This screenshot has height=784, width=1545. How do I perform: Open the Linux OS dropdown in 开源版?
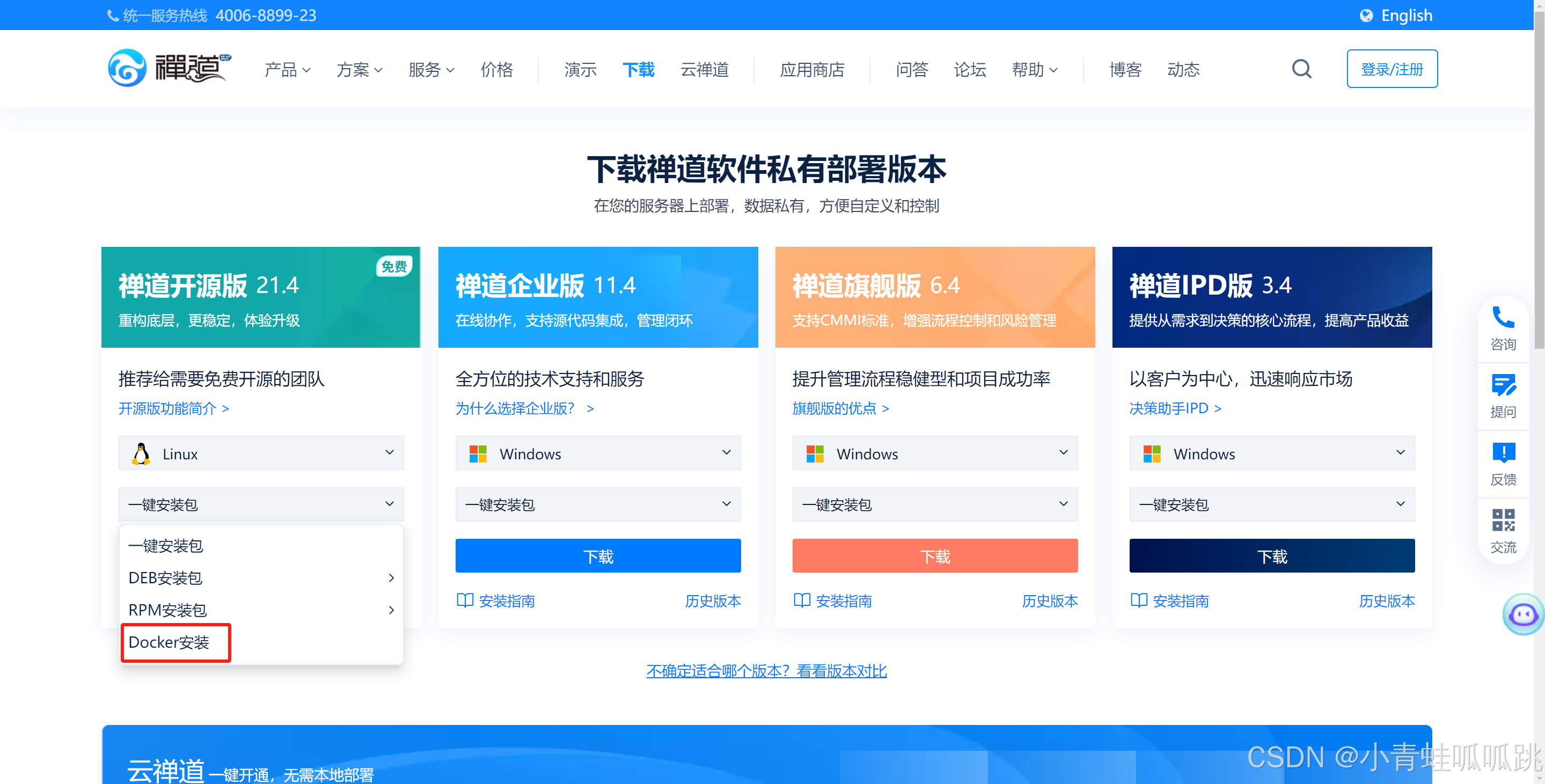point(261,453)
